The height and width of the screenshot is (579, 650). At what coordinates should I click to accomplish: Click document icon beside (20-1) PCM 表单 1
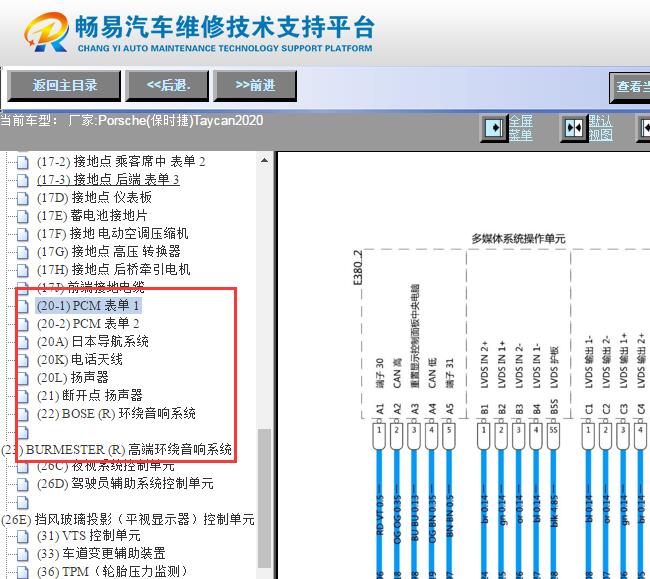(x=22, y=306)
